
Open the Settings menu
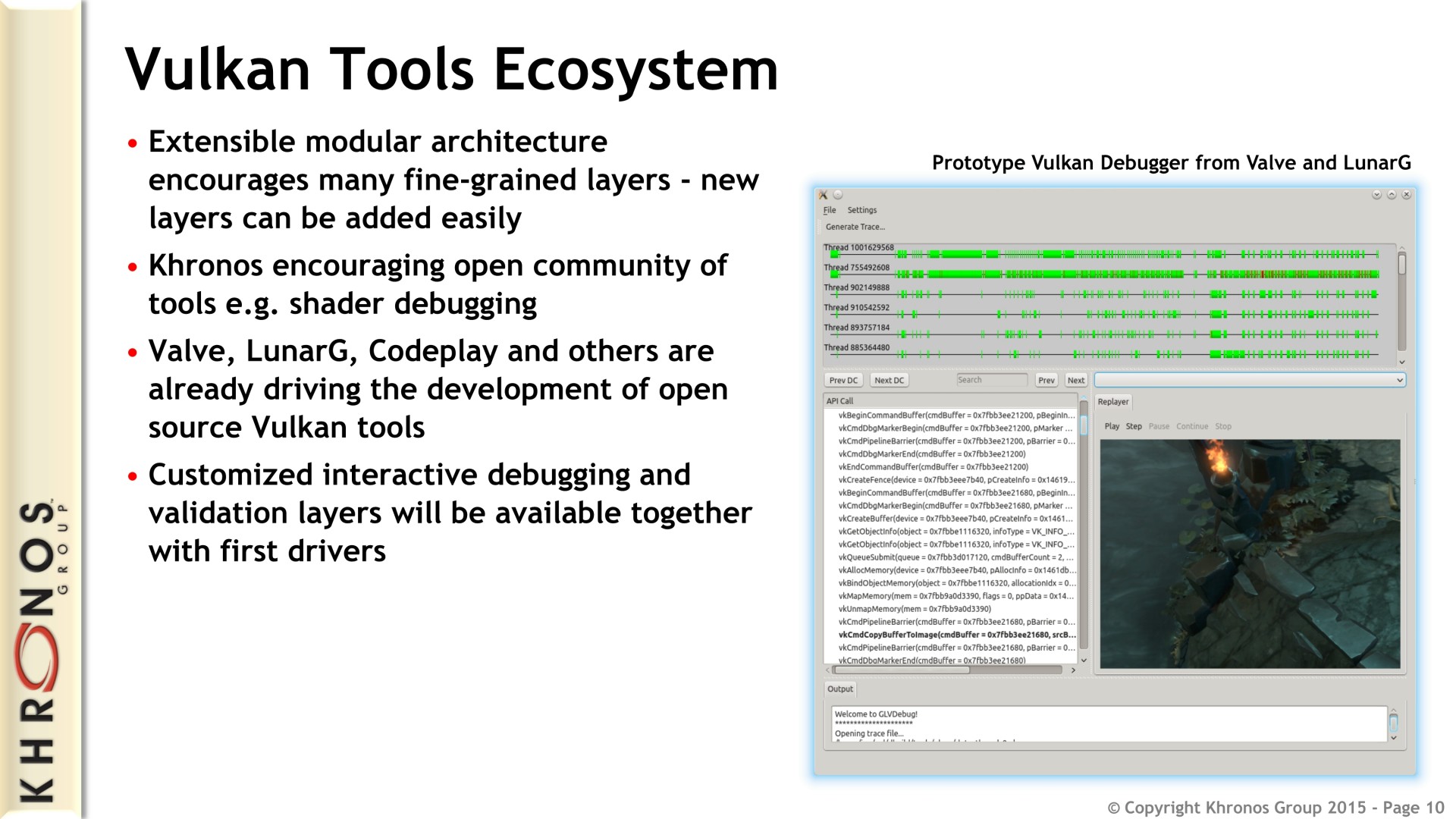[x=861, y=210]
